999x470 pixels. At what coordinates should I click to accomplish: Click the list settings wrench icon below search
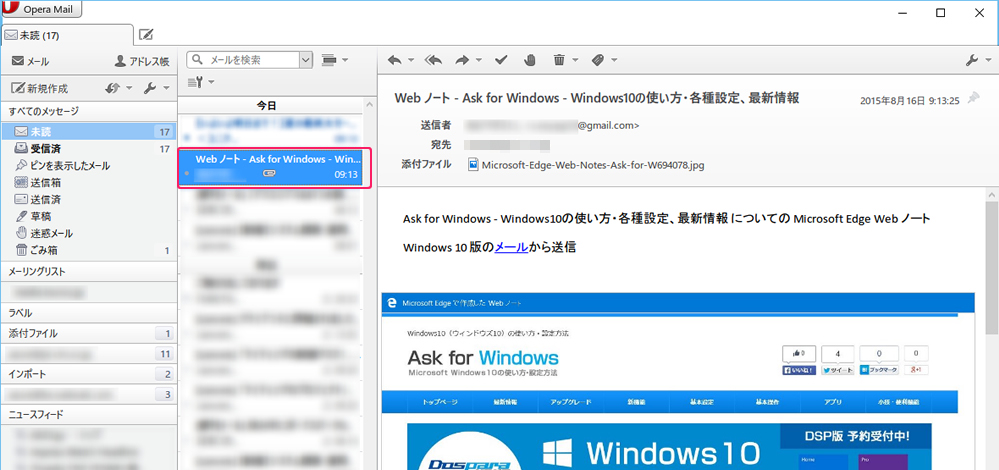(x=196, y=82)
